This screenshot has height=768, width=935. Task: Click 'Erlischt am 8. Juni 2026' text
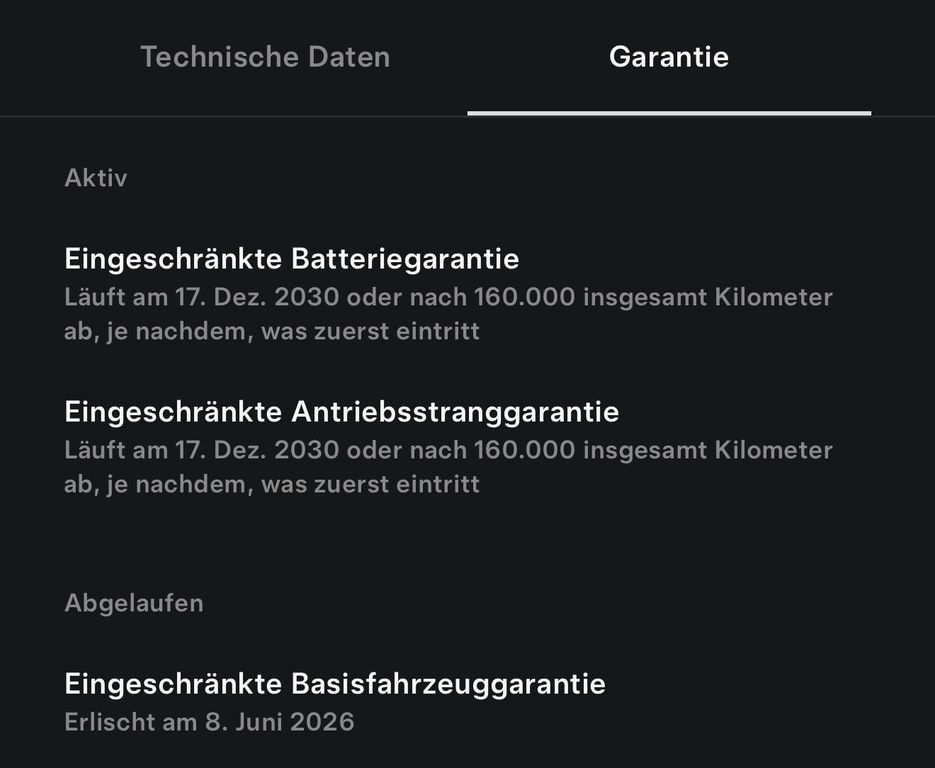click(209, 722)
